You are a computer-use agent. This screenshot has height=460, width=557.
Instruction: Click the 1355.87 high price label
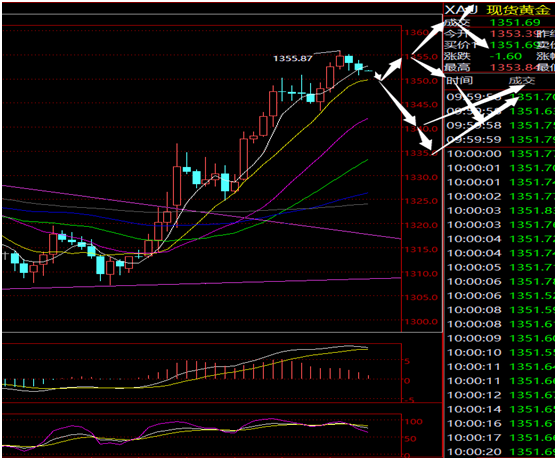point(293,58)
